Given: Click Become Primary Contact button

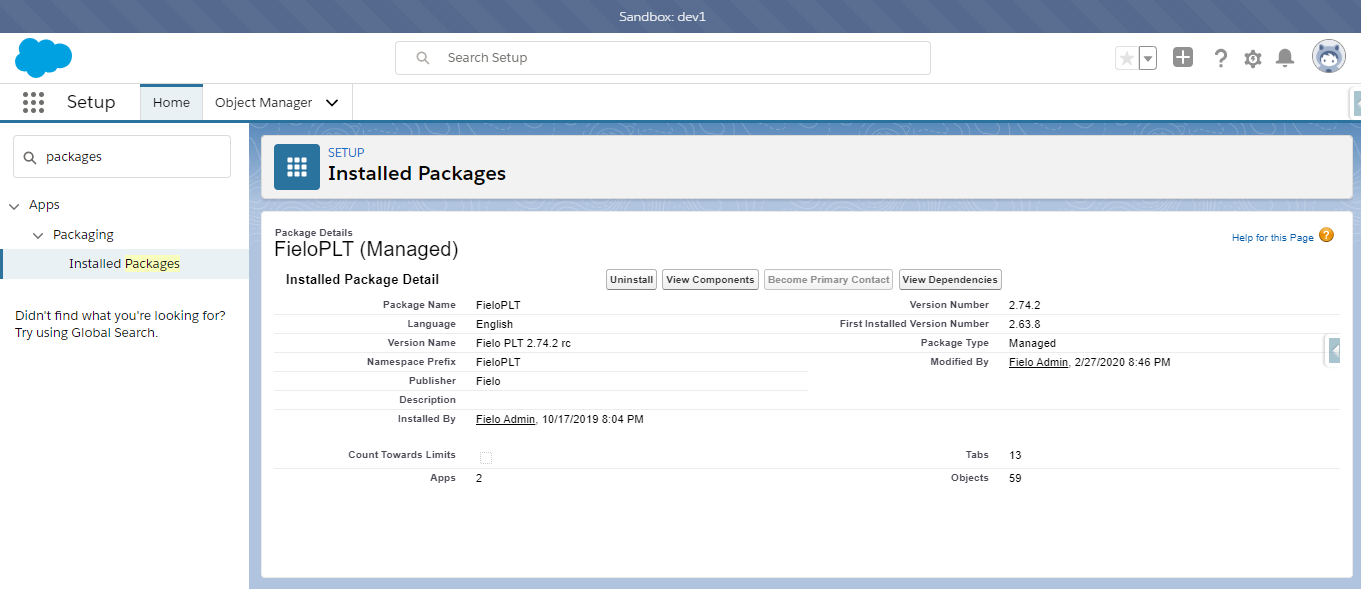Looking at the screenshot, I should click(828, 280).
